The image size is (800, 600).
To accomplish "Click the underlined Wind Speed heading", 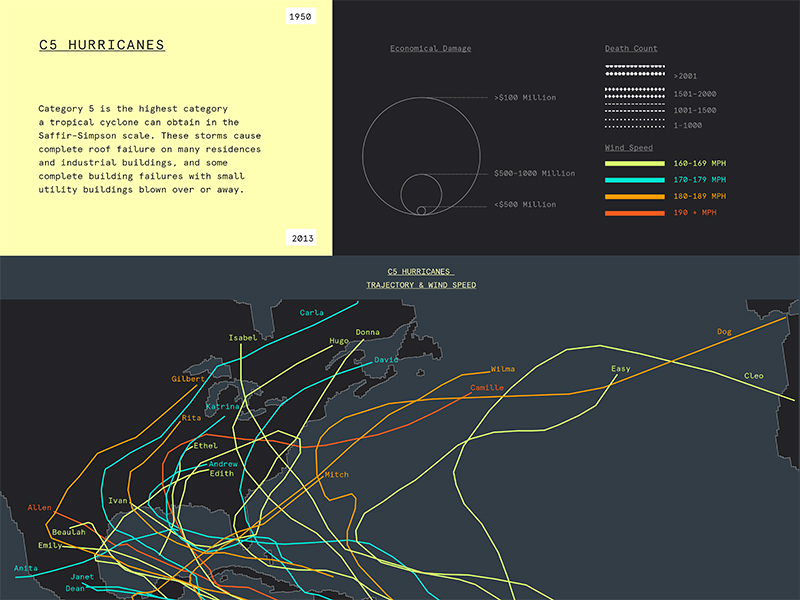I will tap(629, 147).
